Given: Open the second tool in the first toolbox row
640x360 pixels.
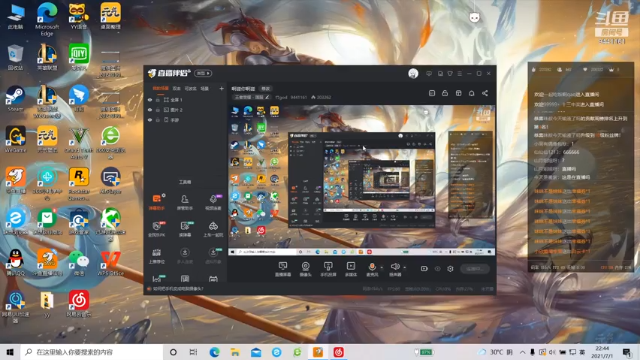Looking at the screenshot, I should [184, 202].
